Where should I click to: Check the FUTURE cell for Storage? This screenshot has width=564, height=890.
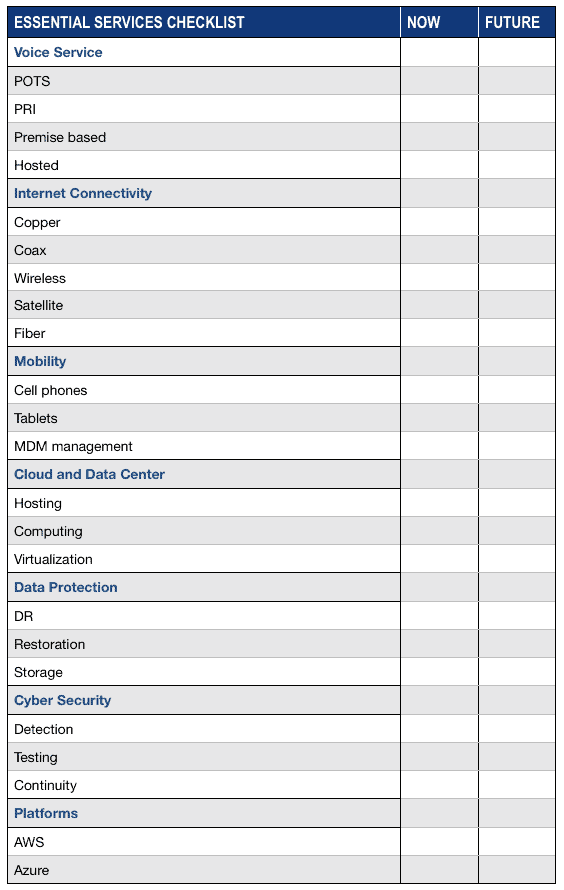click(x=517, y=671)
